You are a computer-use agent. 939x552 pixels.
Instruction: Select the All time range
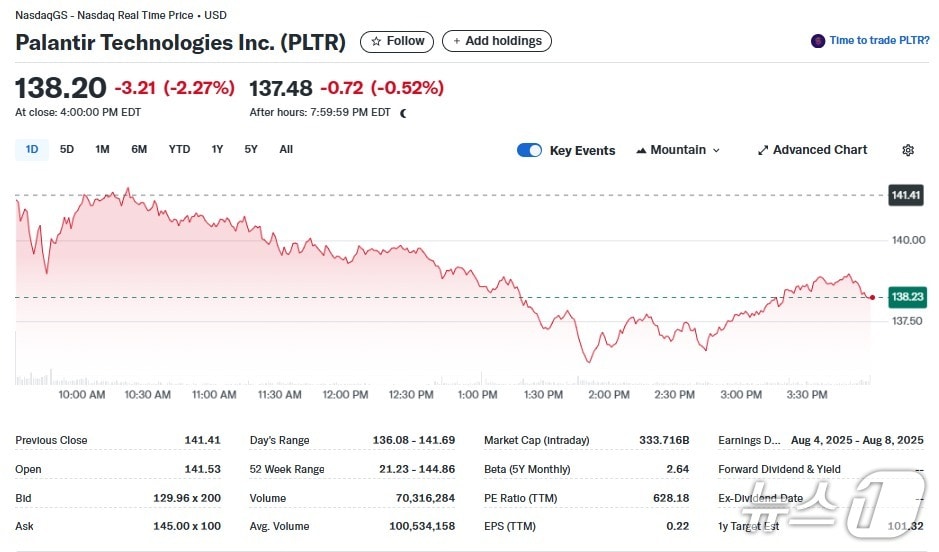tap(286, 149)
